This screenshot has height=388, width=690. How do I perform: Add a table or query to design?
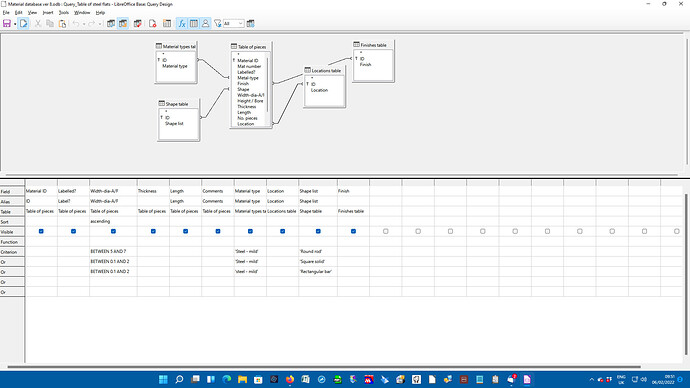(167, 23)
